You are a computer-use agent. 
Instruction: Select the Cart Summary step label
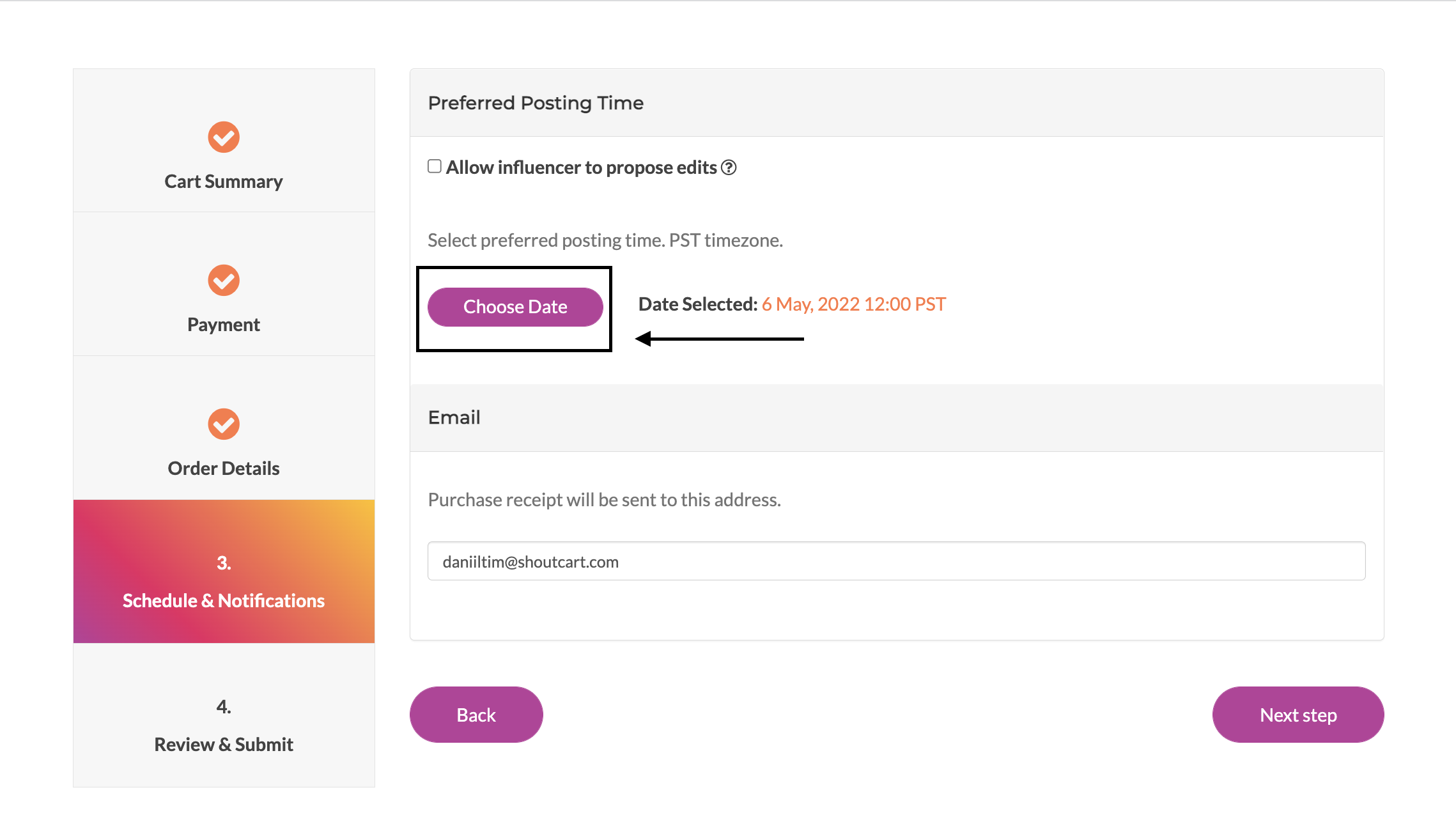pyautogui.click(x=224, y=182)
